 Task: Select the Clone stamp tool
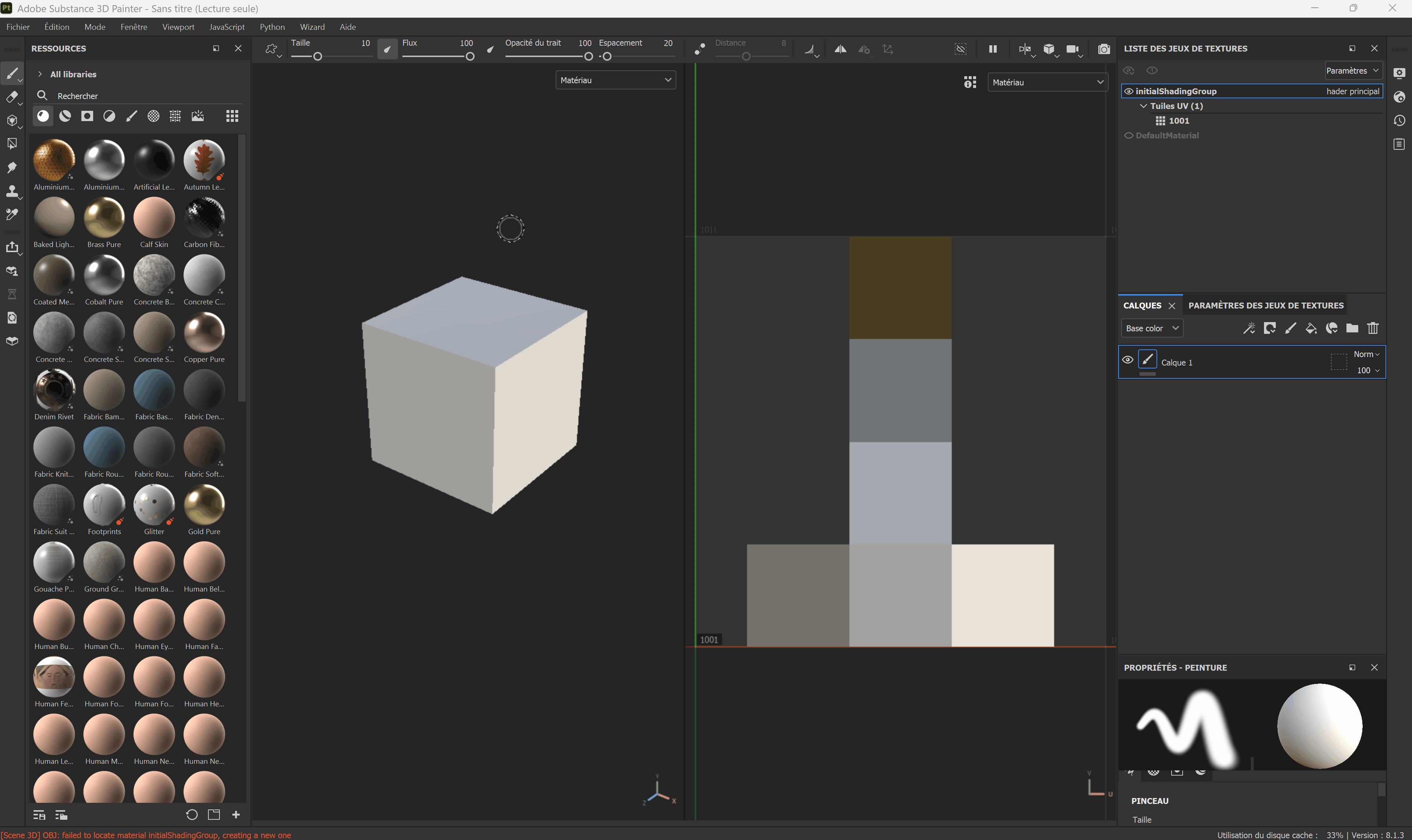pos(12,191)
